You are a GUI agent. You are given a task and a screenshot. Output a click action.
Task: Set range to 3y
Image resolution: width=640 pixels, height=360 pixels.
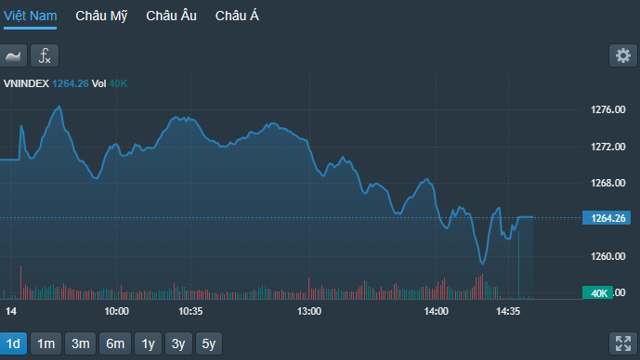[178, 343]
